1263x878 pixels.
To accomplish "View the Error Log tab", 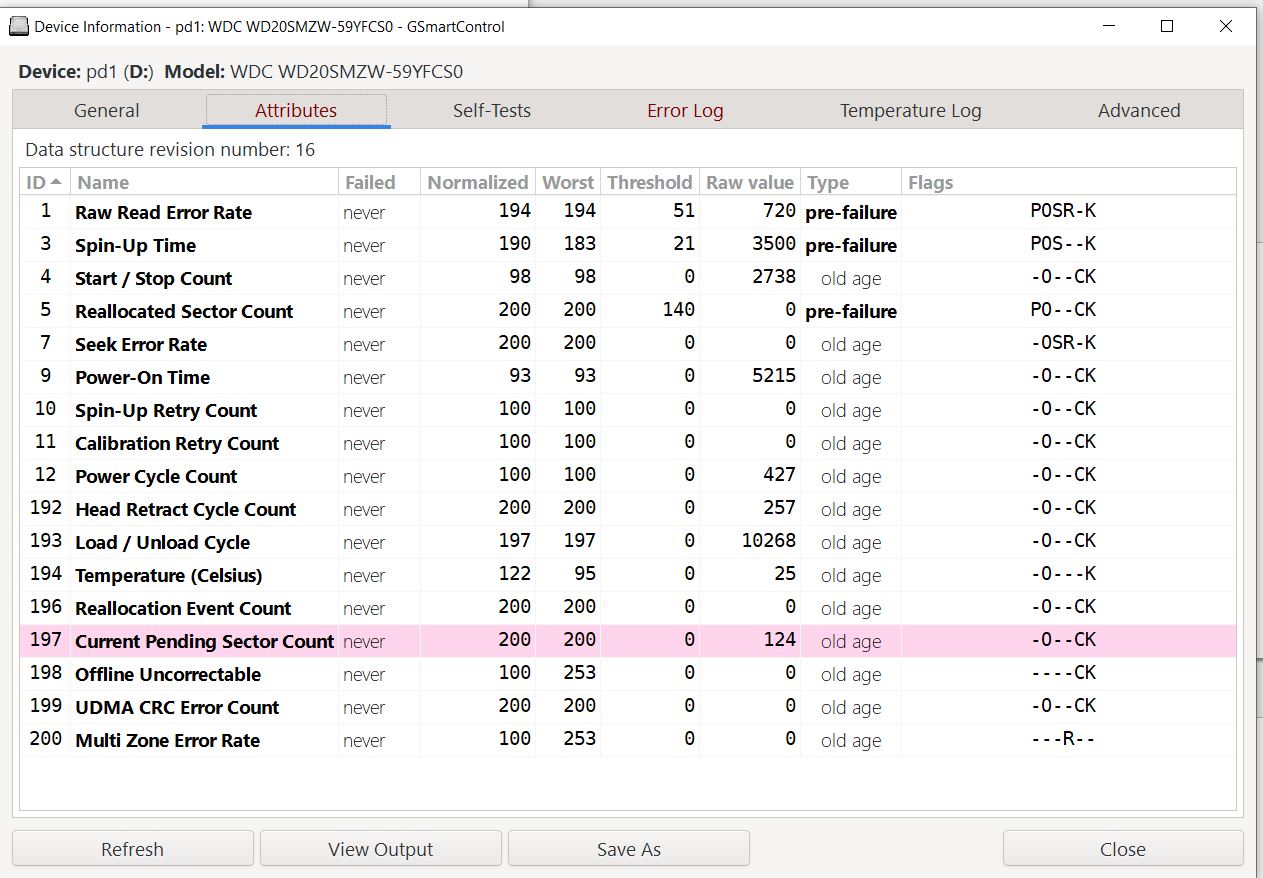I will click(685, 111).
